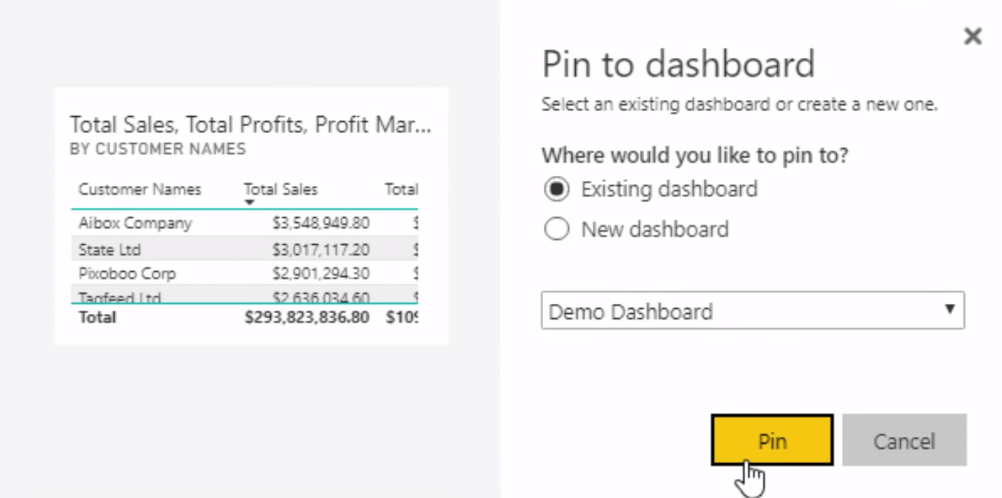Click the tile title Total Sales, Total Profits
Image resolution: width=1002 pixels, height=498 pixels.
click(x=250, y=125)
